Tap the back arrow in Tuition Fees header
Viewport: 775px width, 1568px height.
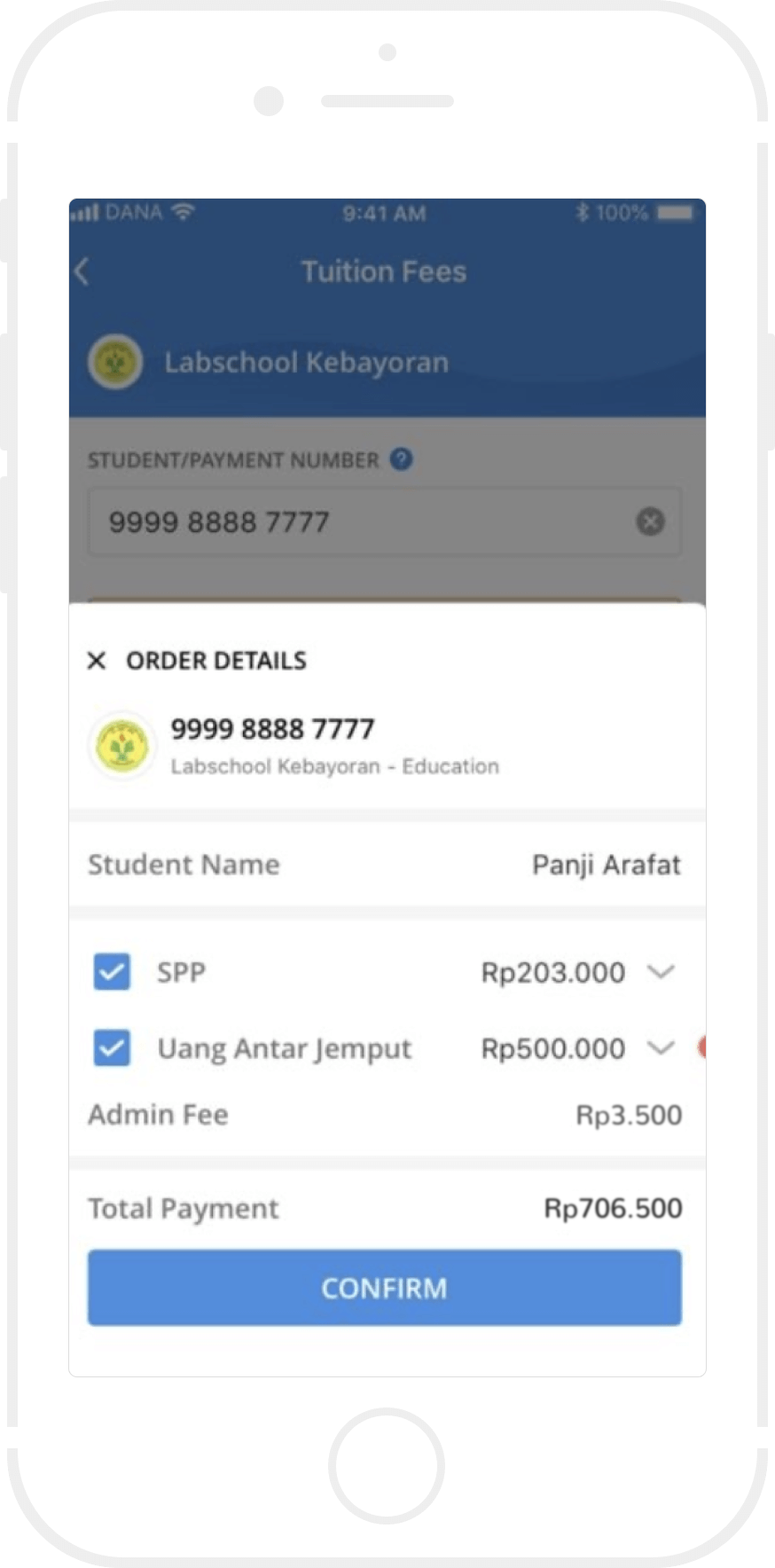[83, 271]
